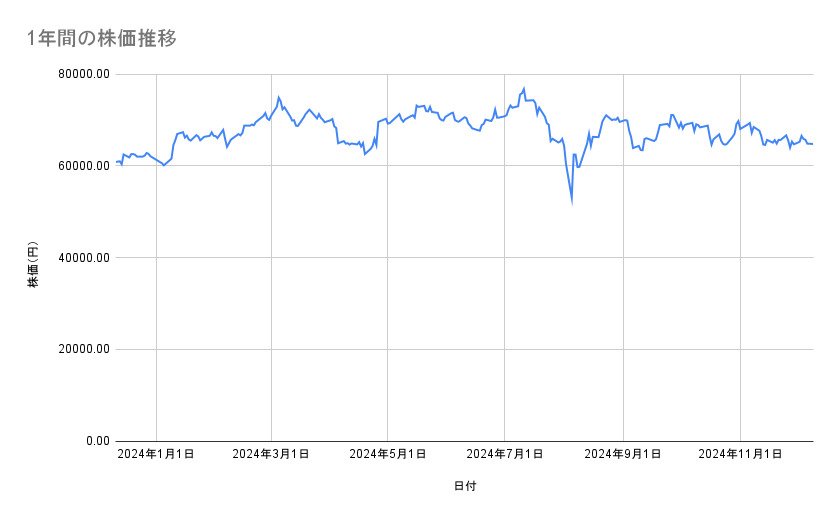Select the vertical axis title "株価（円）"

coord(33,266)
